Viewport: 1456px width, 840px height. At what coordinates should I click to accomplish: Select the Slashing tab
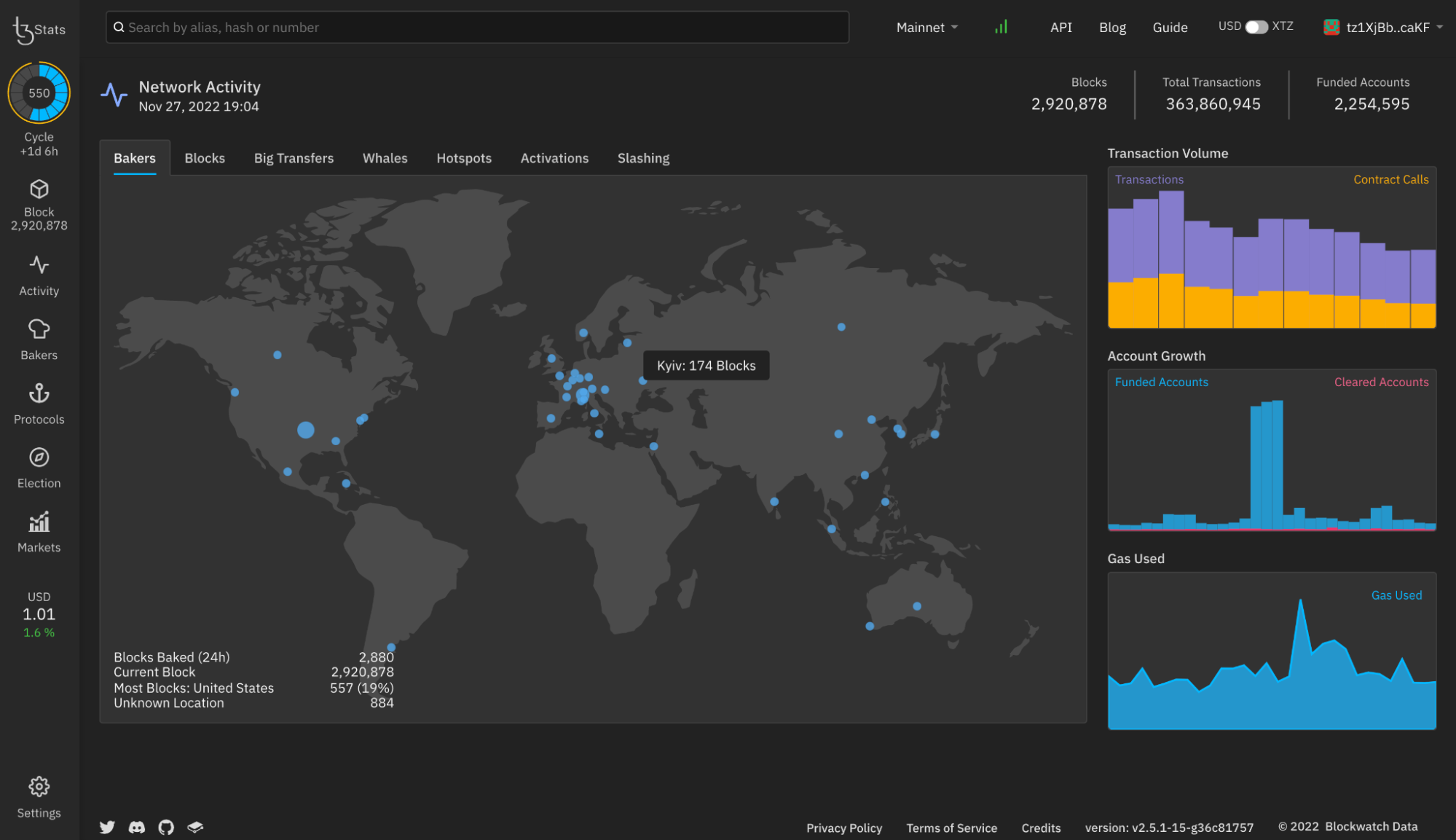coord(643,158)
